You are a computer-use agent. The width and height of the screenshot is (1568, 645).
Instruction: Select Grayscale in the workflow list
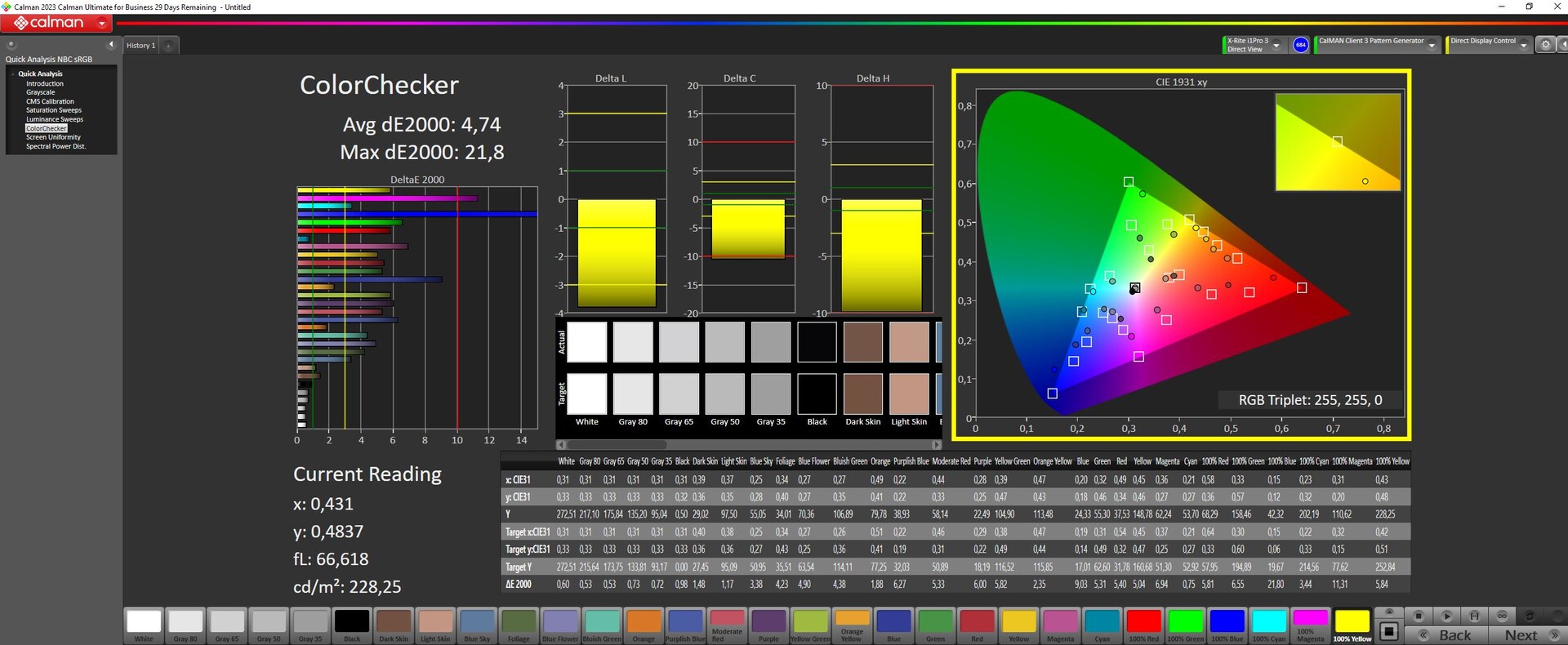(40, 92)
